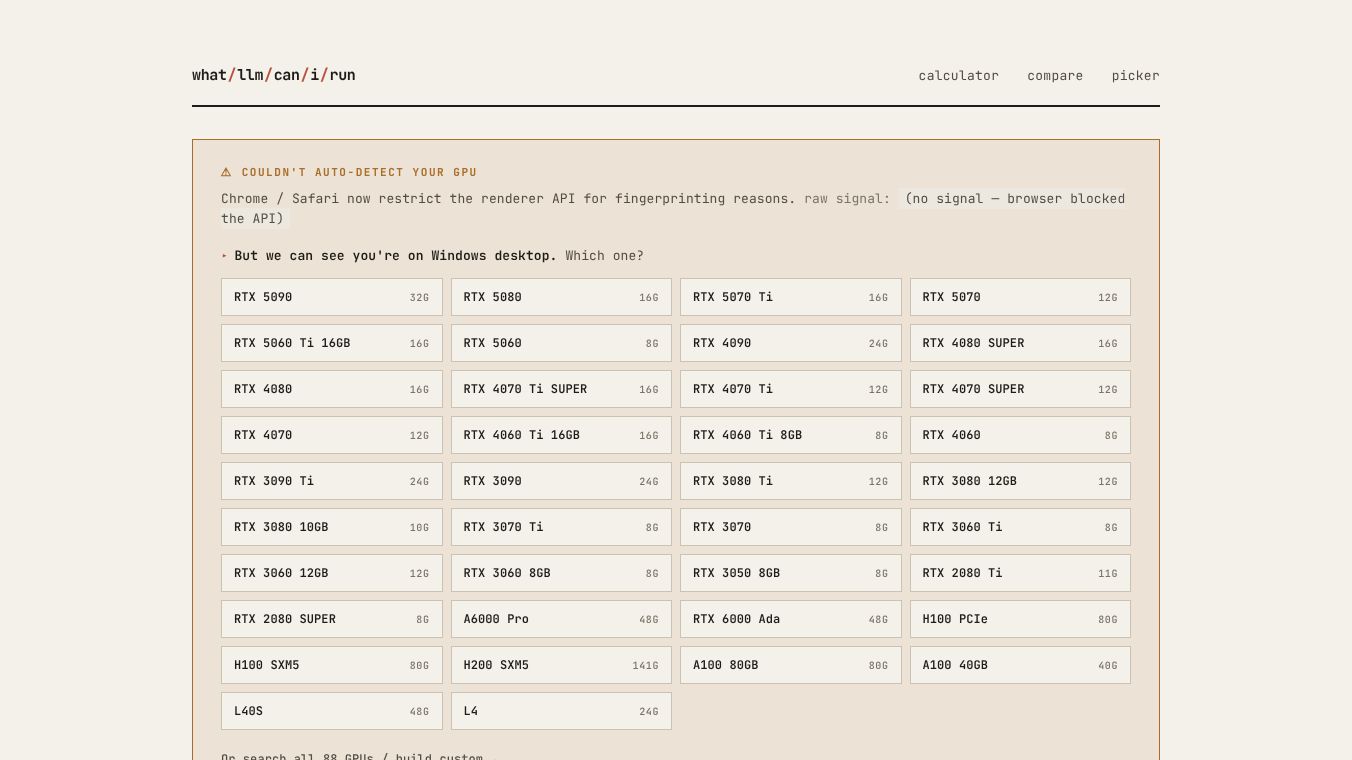Click the "raw signal:" label

tap(847, 199)
